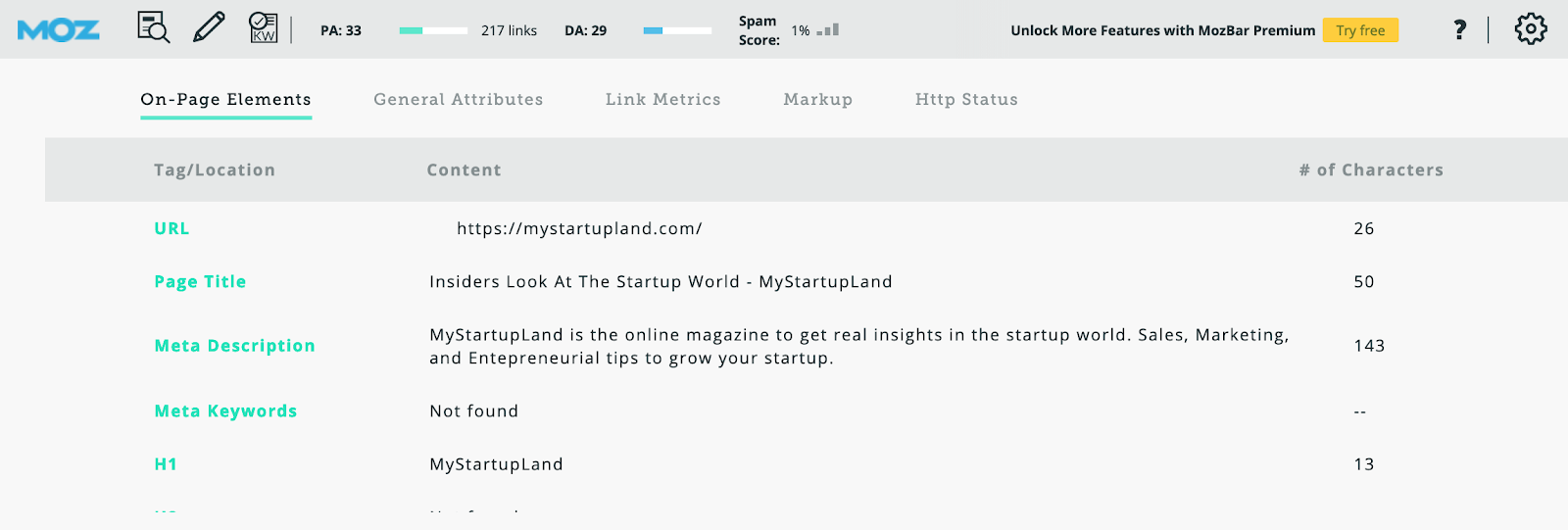Click the URL row label
The height and width of the screenshot is (530, 1568).
[172, 228]
